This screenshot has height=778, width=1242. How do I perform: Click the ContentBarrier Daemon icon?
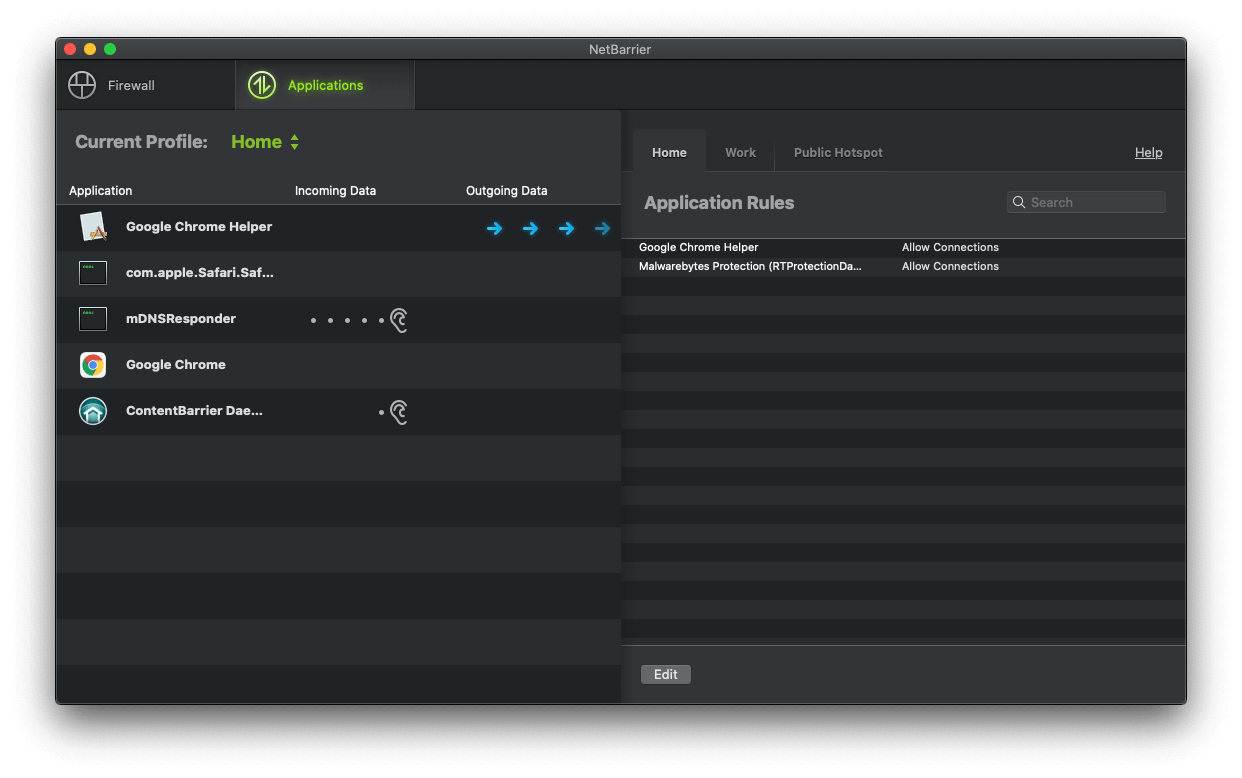93,411
